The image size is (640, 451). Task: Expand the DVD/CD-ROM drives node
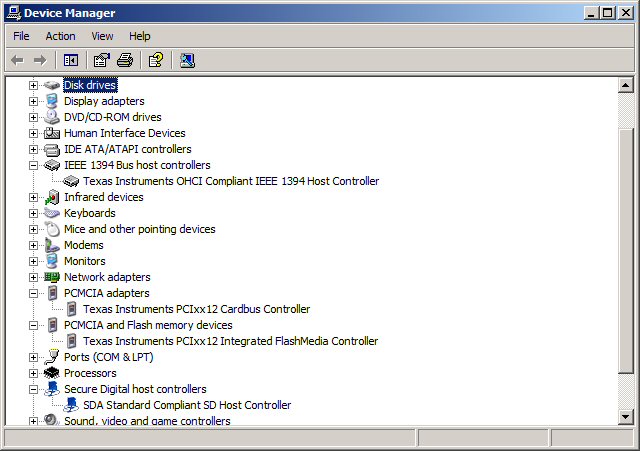(x=33, y=118)
